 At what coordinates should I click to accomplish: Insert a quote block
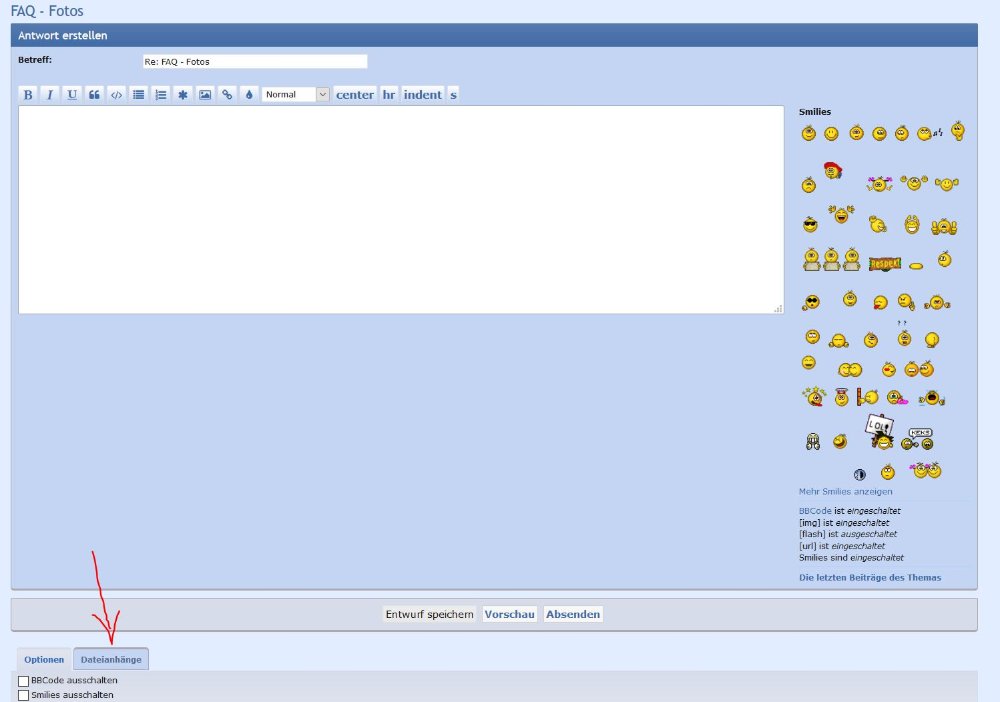[x=94, y=95]
